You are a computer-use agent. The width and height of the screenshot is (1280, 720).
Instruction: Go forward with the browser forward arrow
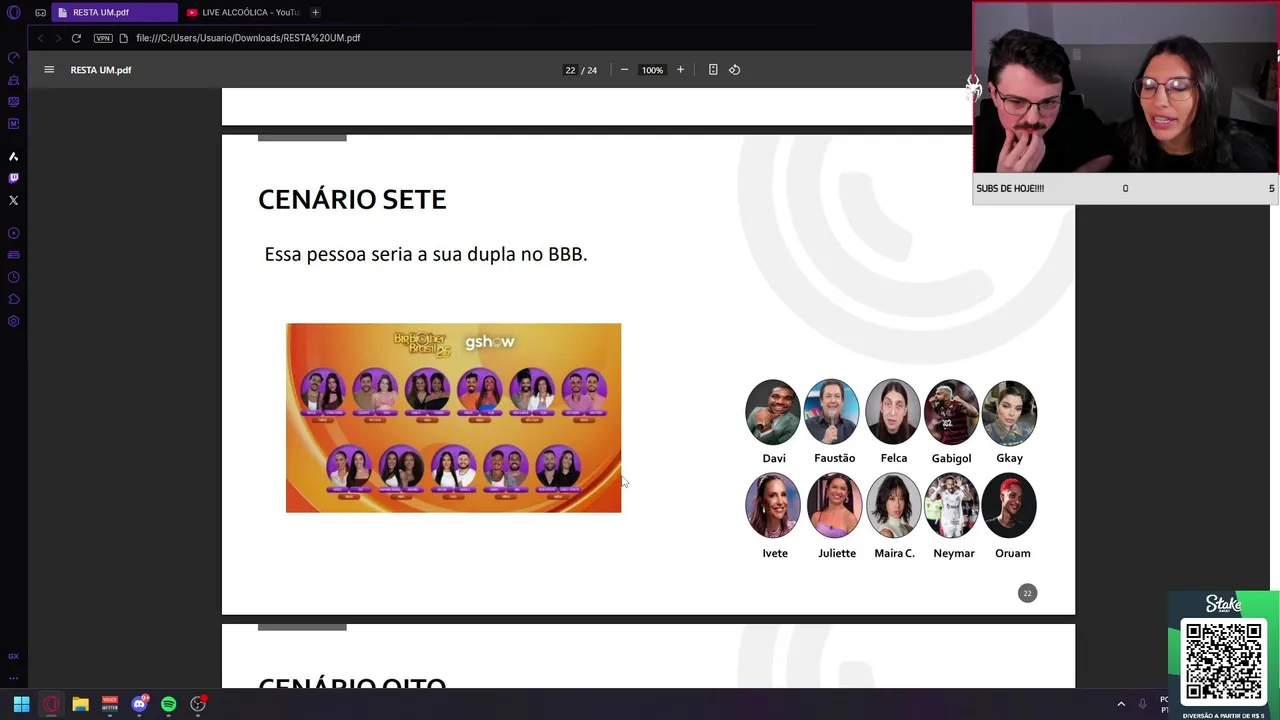click(x=58, y=38)
